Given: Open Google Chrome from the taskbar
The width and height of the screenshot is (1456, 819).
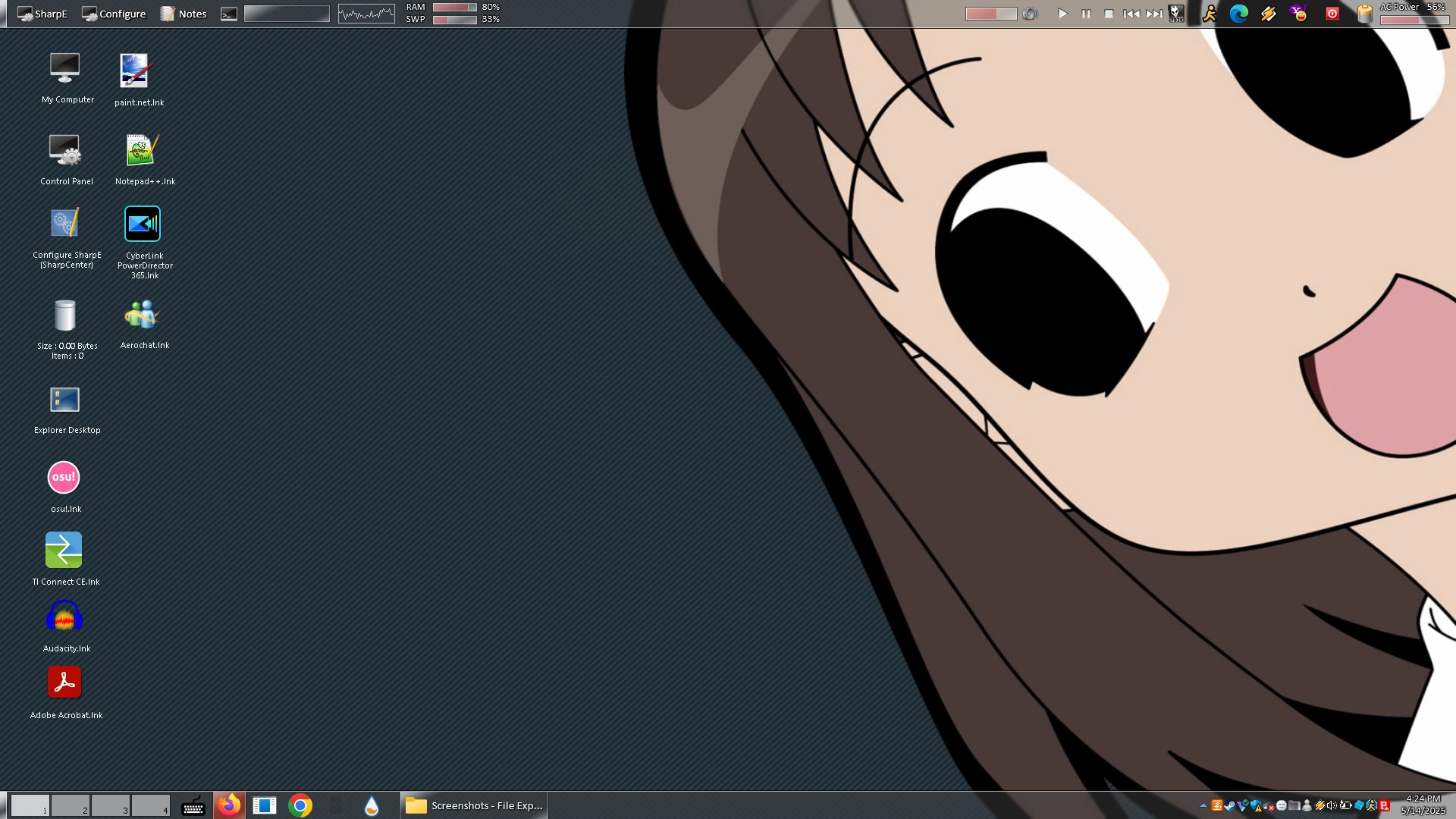Looking at the screenshot, I should tap(300, 805).
